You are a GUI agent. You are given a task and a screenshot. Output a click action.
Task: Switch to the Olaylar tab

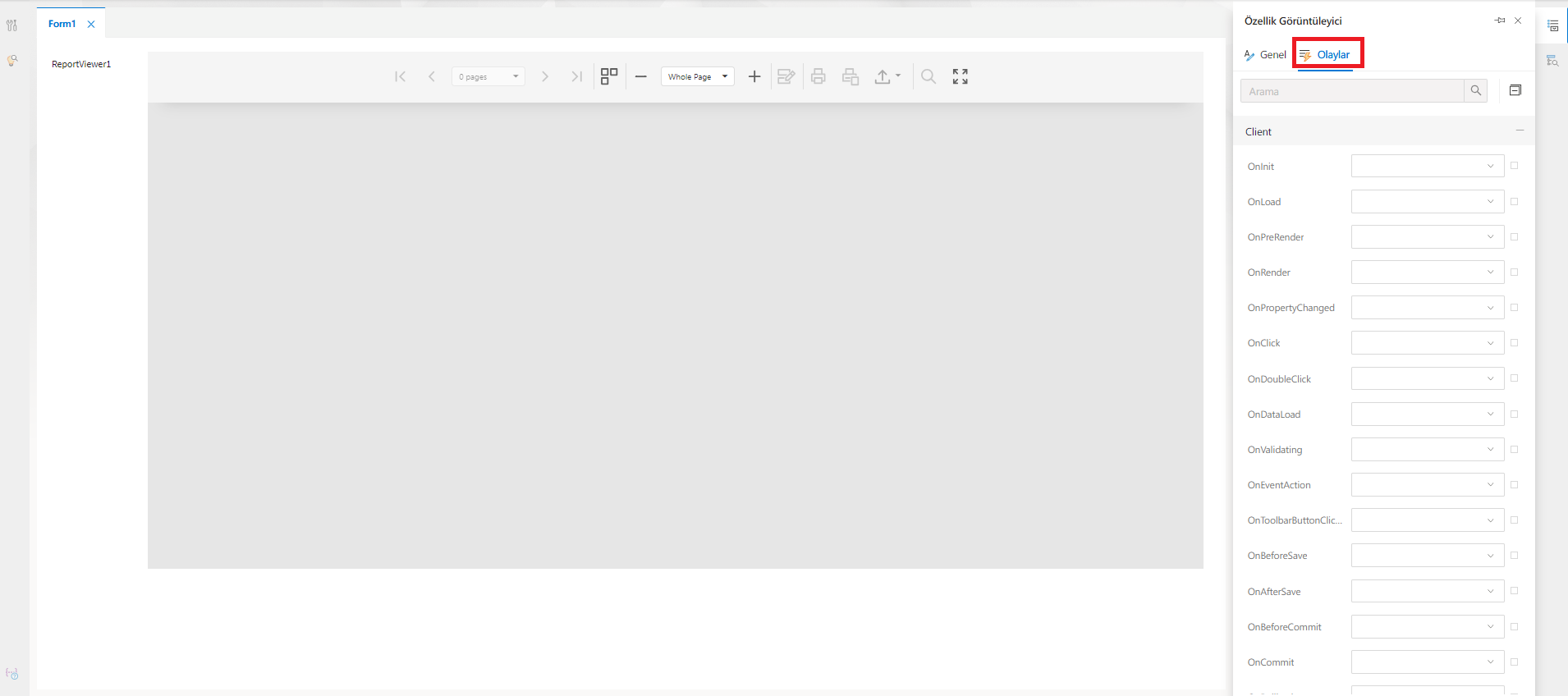tap(1325, 55)
